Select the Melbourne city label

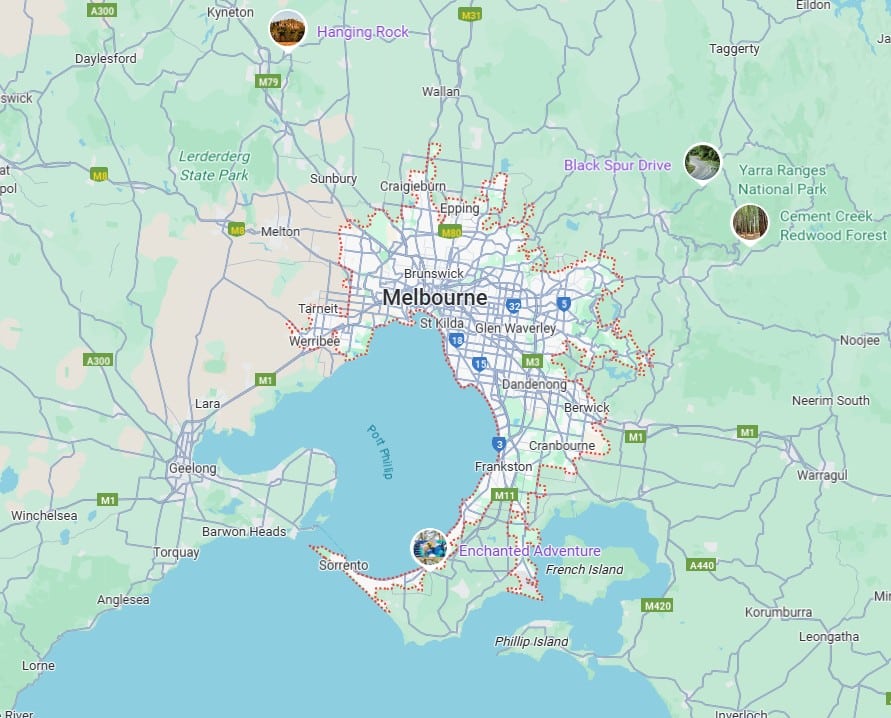tap(435, 298)
